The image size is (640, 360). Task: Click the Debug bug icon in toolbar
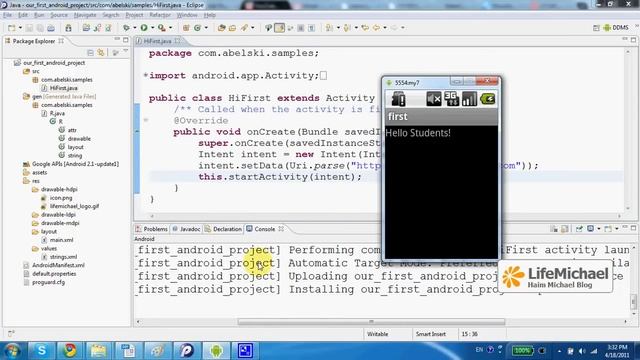[127, 27]
